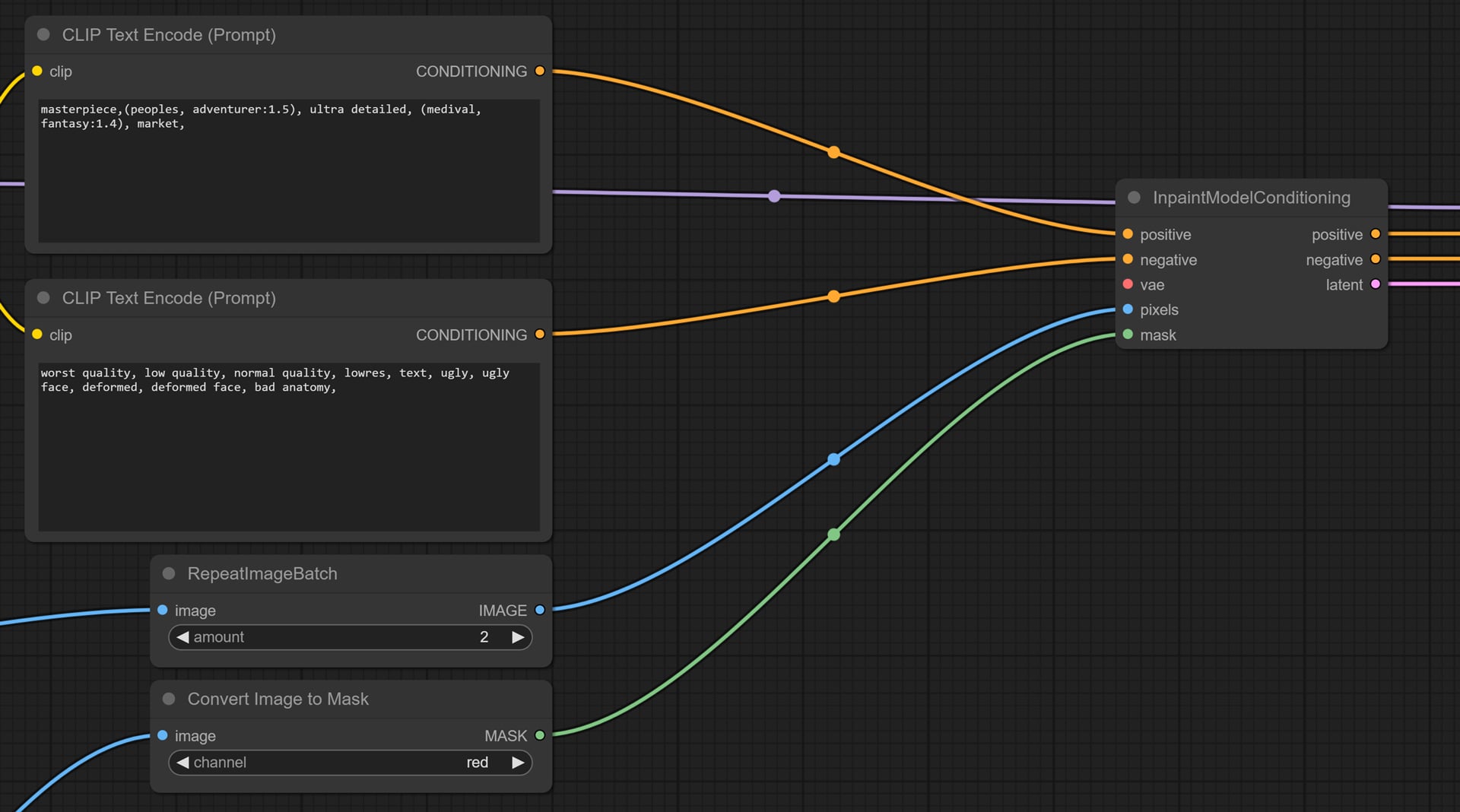Select next channel with right arrow

518,763
